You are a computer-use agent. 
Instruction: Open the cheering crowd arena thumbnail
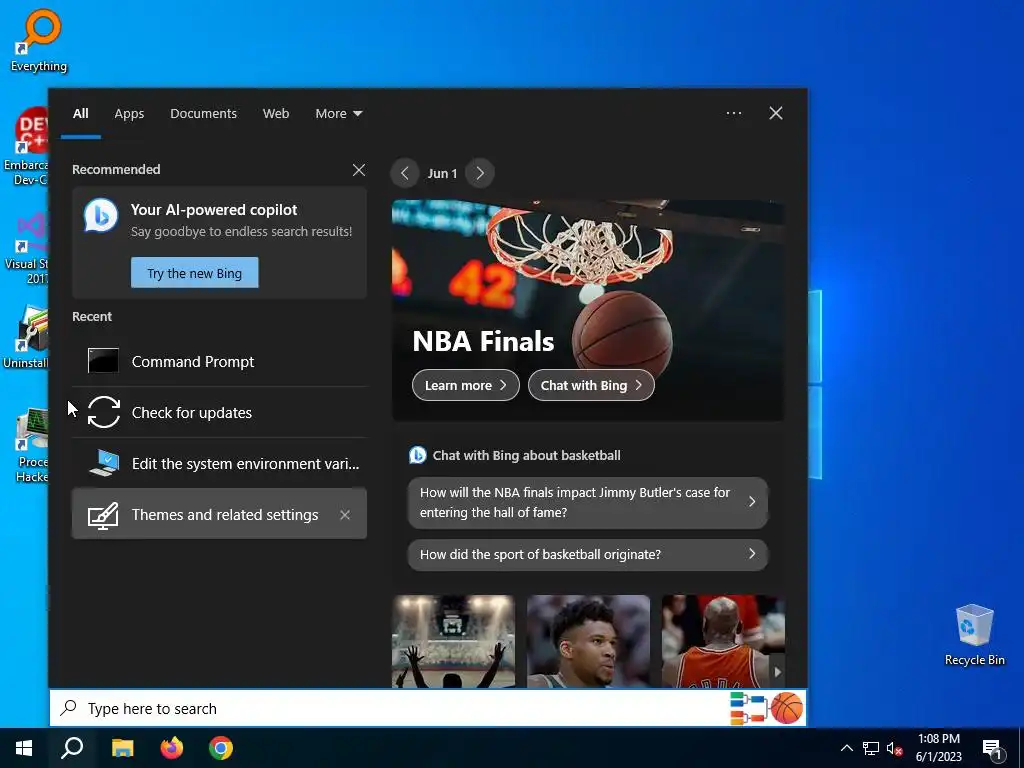(x=453, y=641)
